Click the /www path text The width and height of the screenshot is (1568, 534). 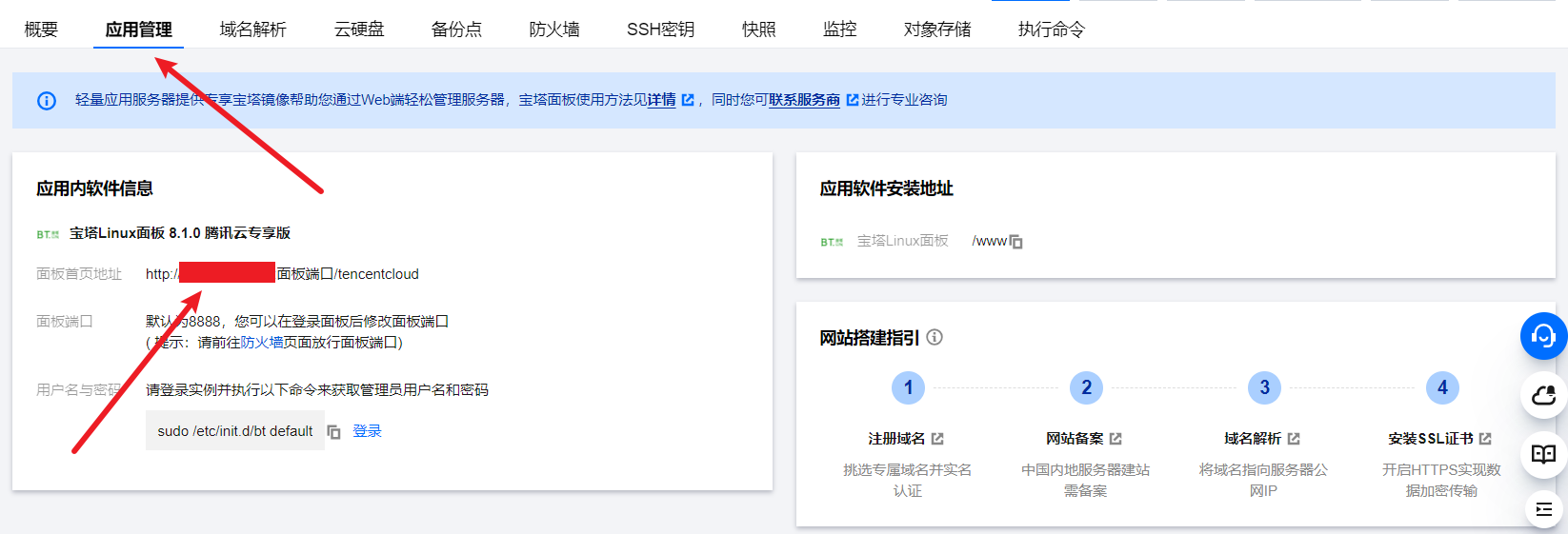(x=989, y=242)
